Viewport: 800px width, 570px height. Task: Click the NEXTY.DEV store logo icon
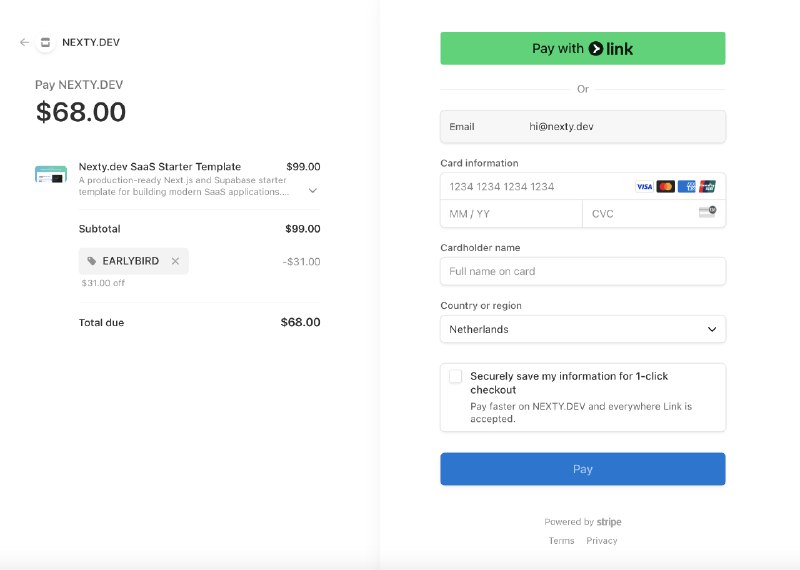coord(45,42)
